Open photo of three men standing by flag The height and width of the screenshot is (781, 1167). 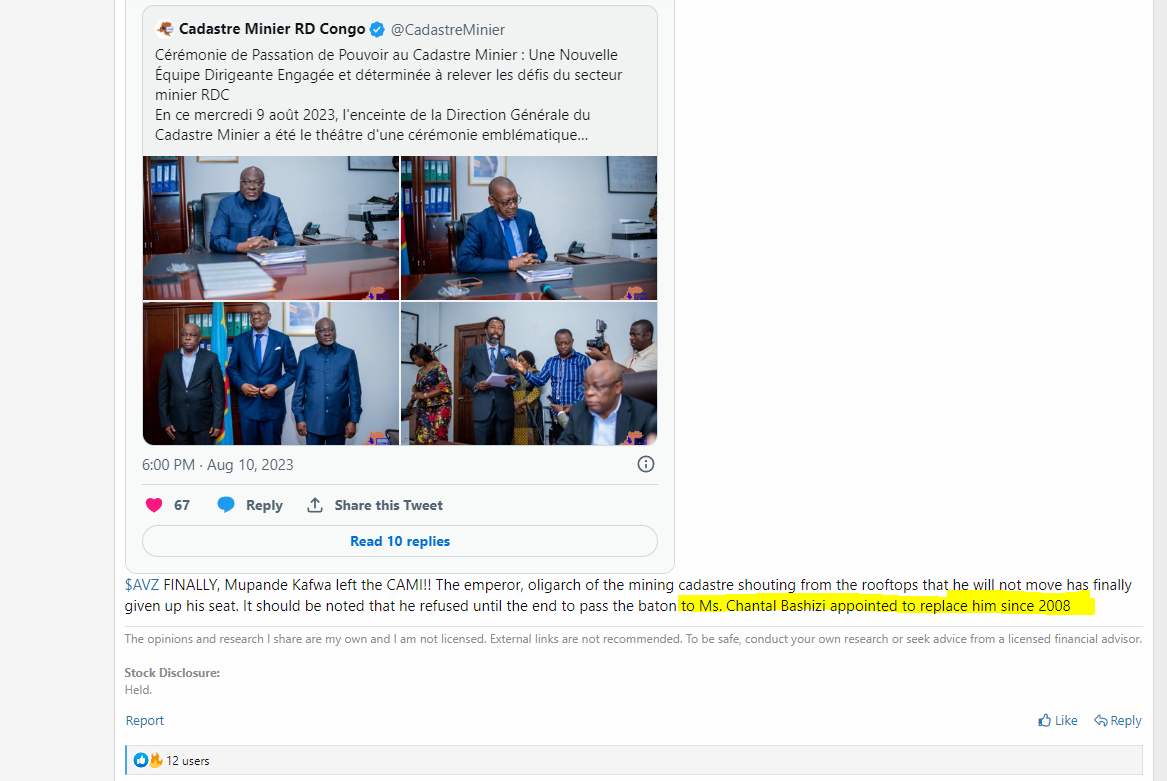271,373
